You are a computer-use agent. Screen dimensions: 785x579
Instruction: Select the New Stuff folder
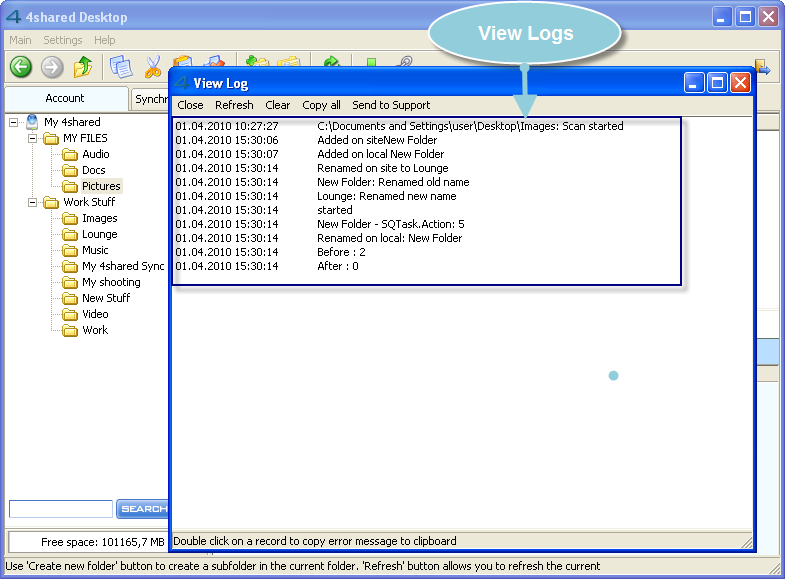[106, 298]
